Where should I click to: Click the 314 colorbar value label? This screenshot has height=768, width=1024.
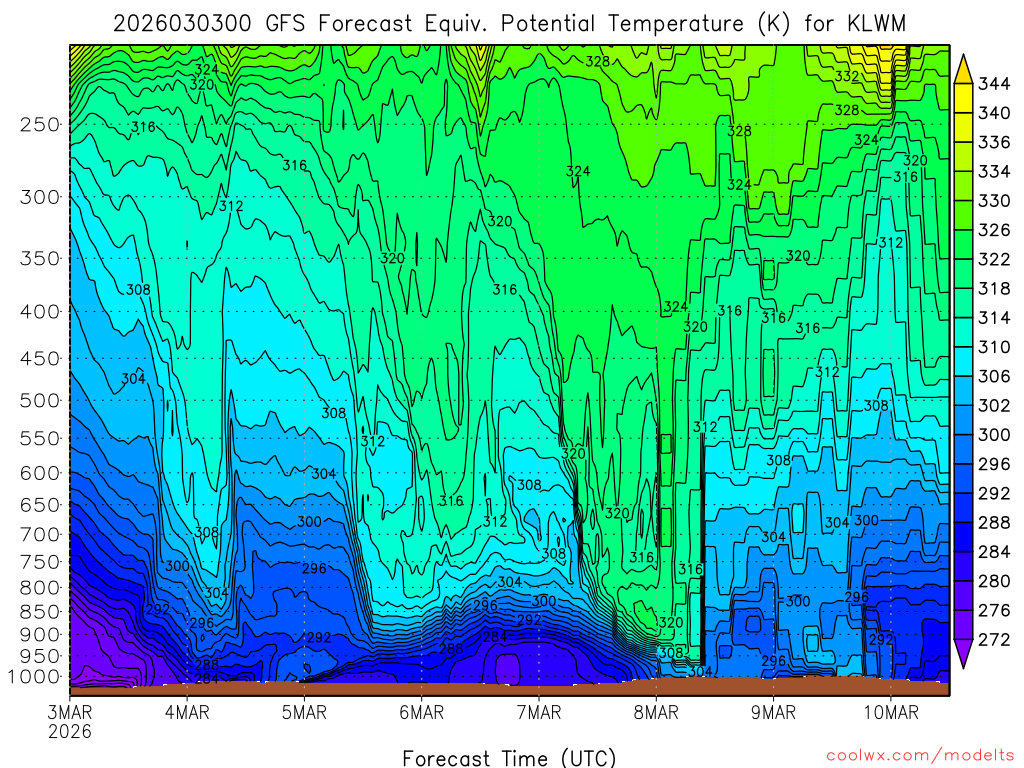(994, 317)
